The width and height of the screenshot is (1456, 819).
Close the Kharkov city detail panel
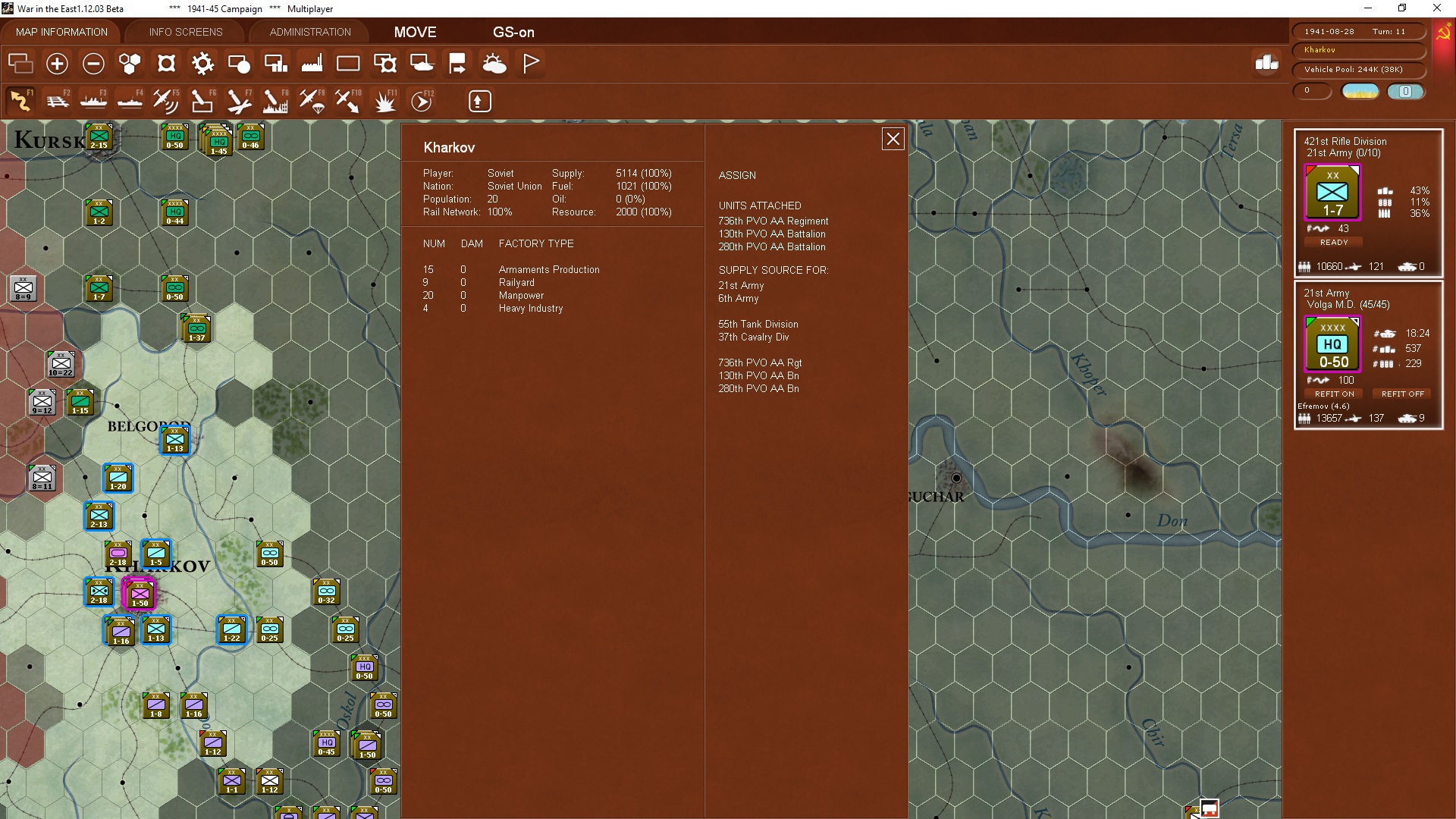[x=893, y=139]
